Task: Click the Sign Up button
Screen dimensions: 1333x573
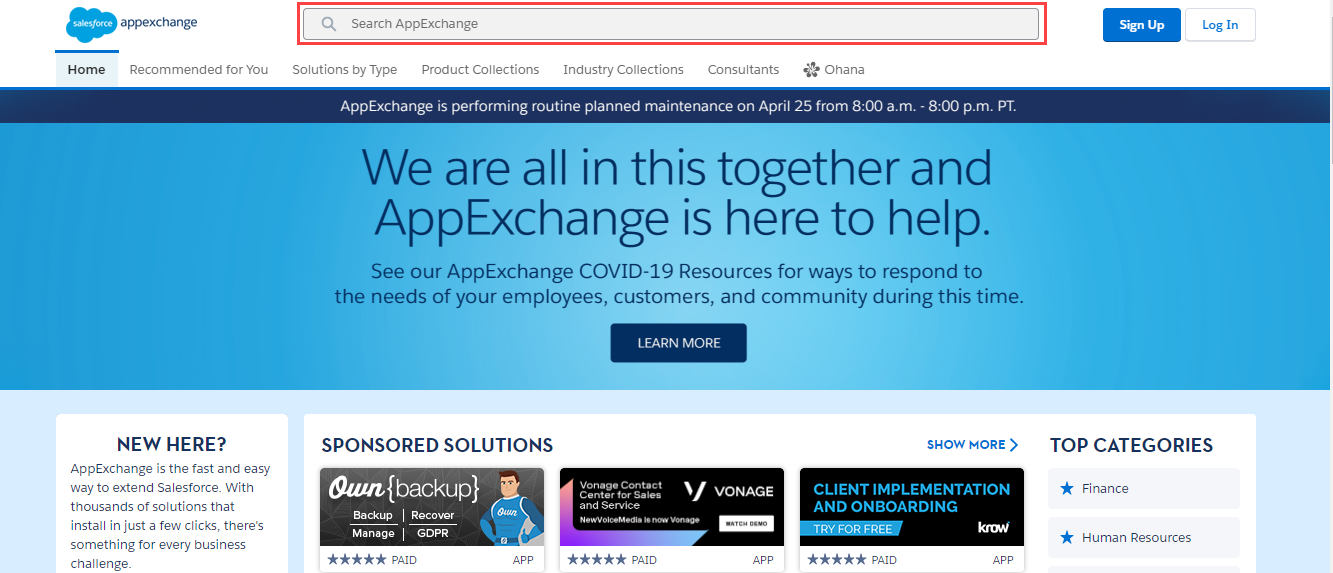Action: point(1142,25)
